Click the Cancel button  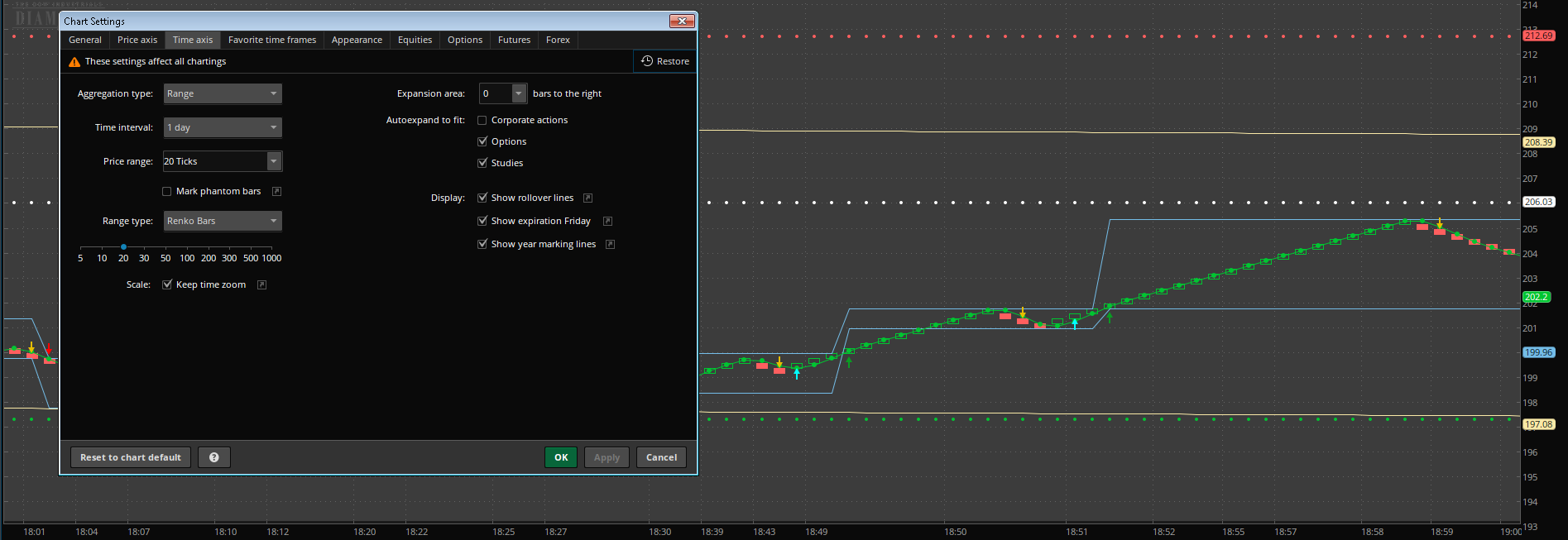tap(661, 457)
